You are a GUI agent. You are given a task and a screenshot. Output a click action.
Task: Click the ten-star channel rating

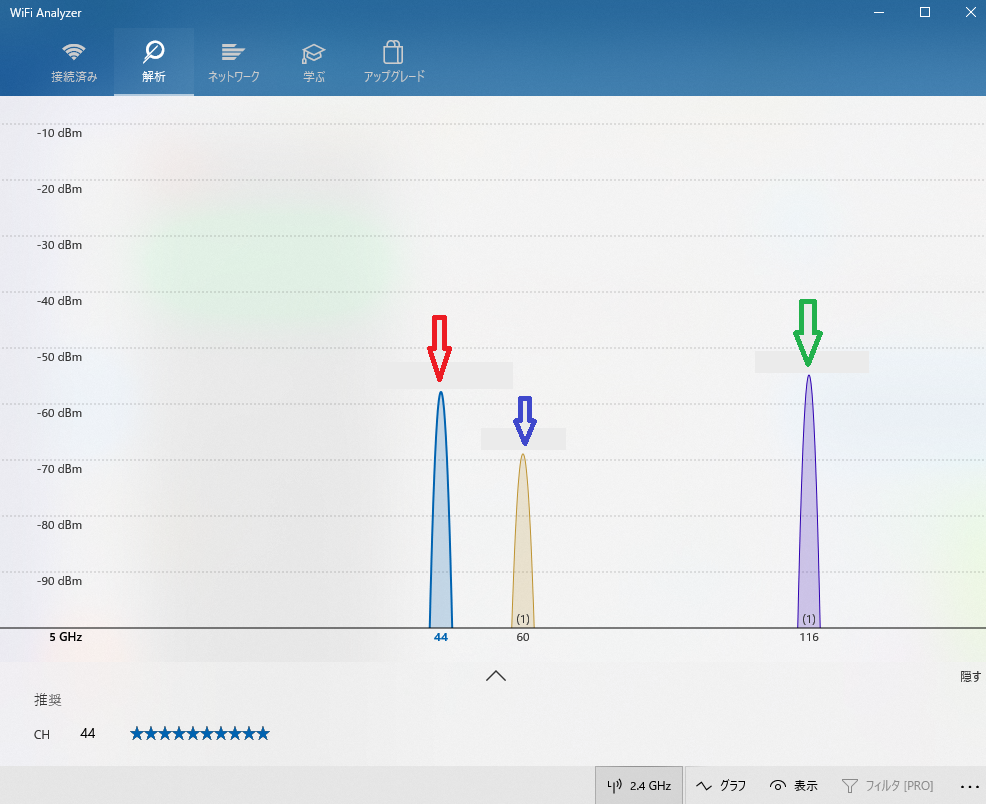tap(200, 733)
